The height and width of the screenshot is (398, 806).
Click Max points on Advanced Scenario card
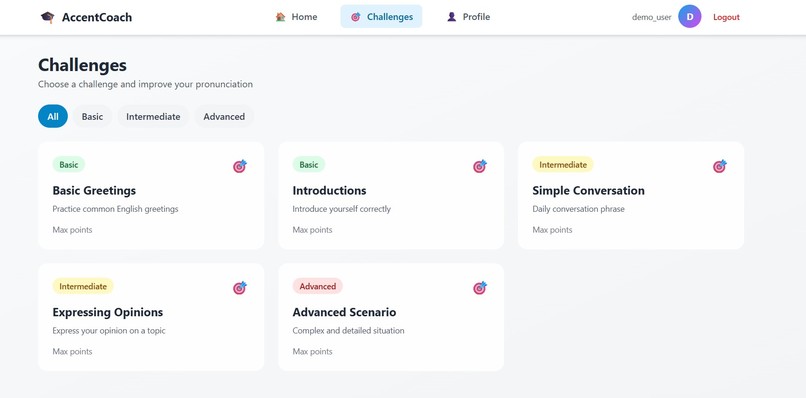313,352
